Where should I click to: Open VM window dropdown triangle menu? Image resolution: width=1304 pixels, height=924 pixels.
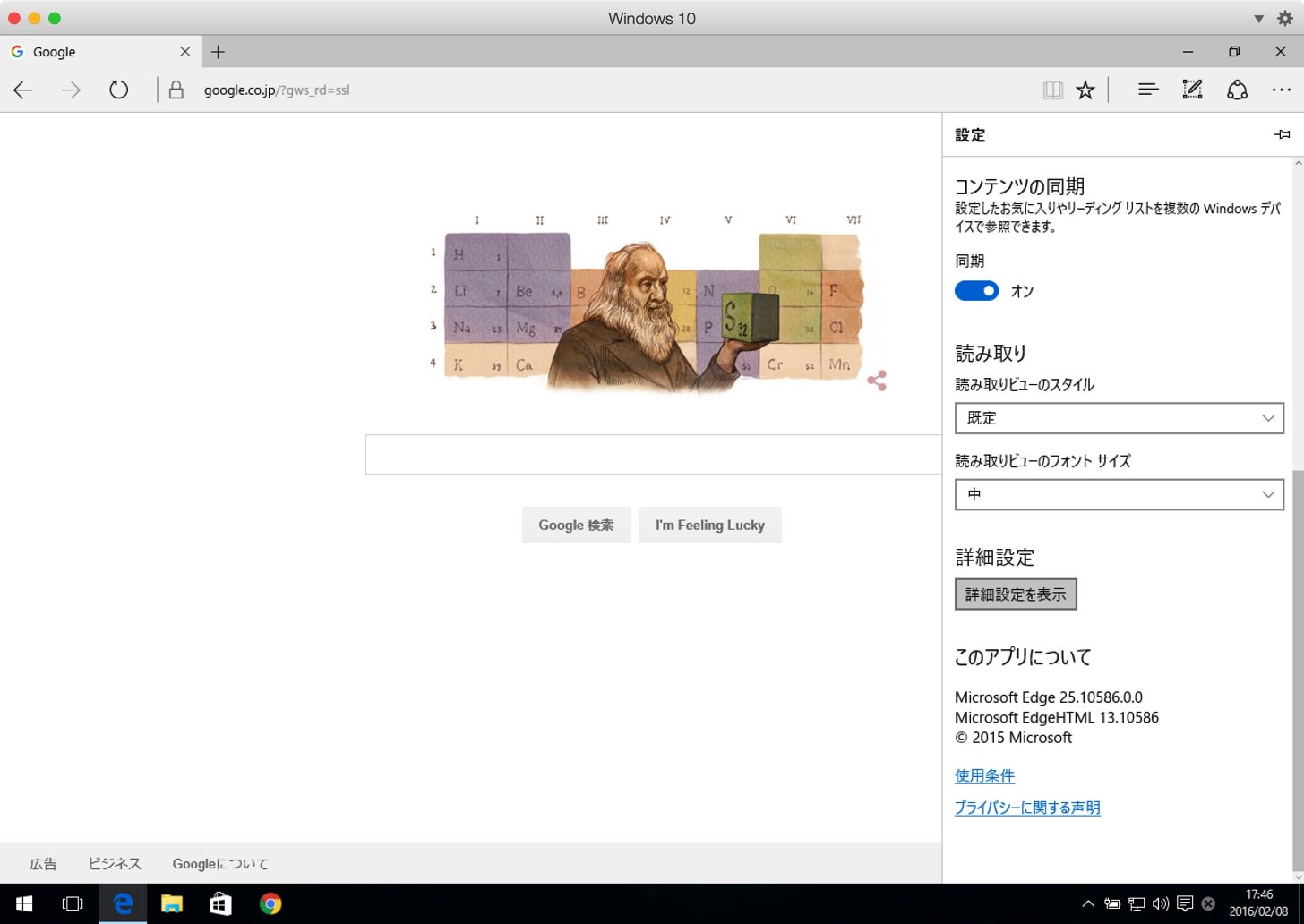click(1258, 19)
